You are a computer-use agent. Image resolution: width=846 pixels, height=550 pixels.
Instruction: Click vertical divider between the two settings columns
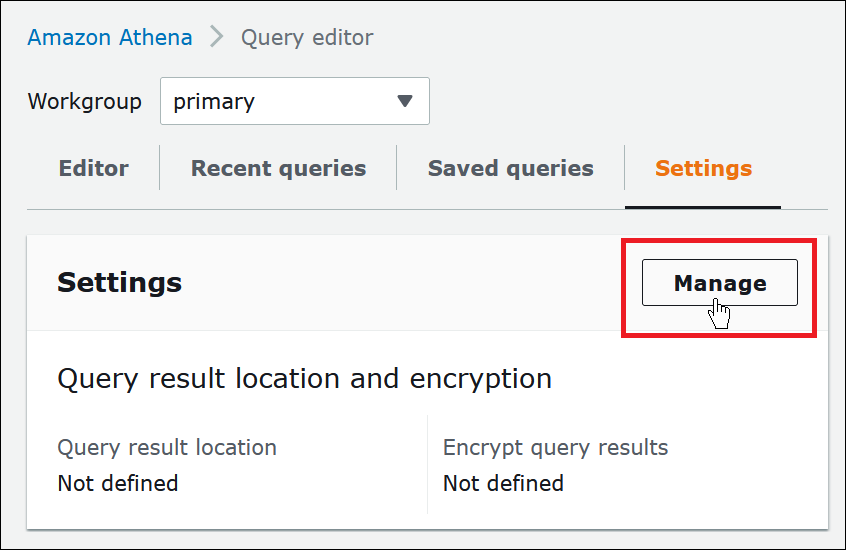pos(427,465)
